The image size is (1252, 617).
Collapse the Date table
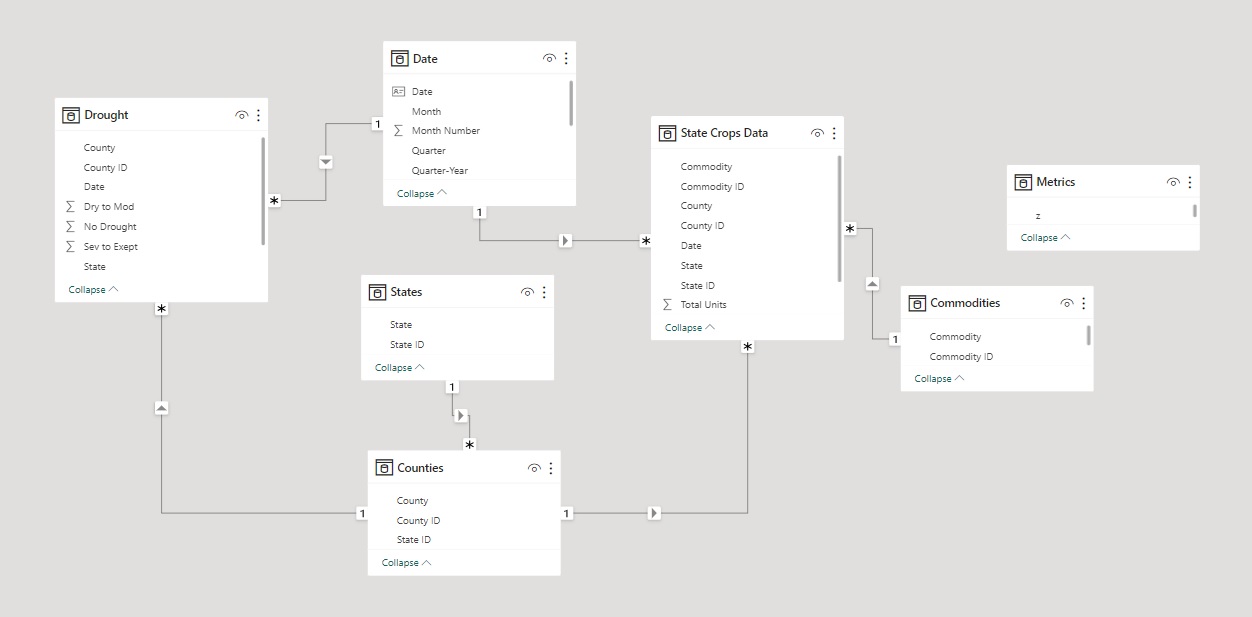[421, 194]
